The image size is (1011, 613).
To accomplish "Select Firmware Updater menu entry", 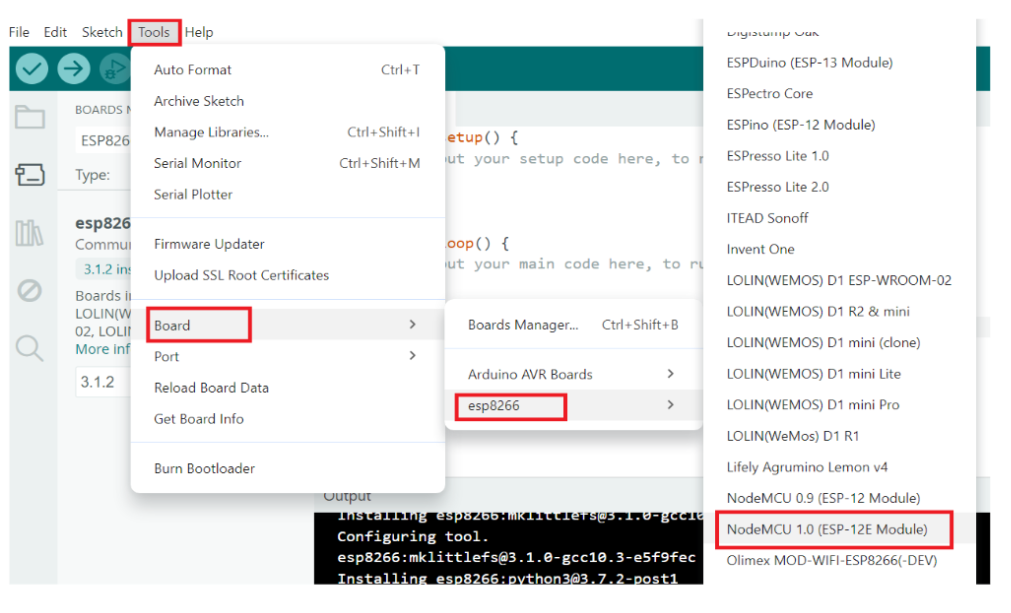I will [288, 244].
